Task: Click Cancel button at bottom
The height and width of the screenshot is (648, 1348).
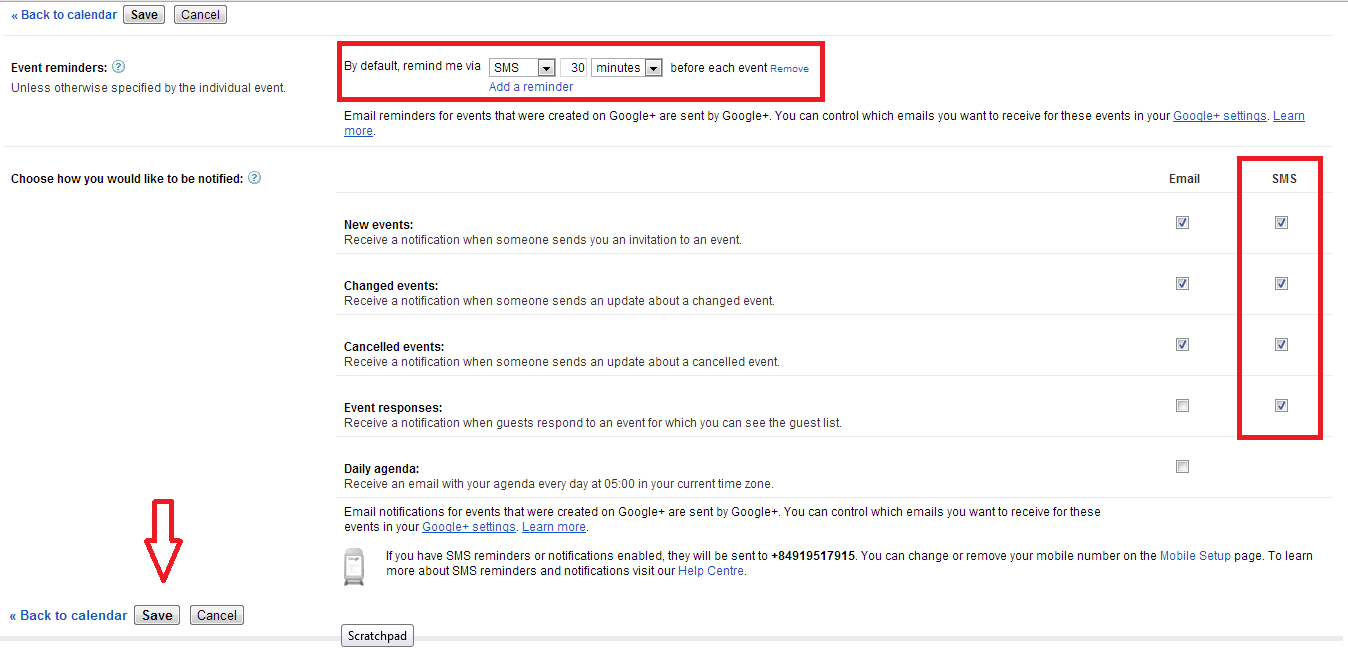Action: [x=217, y=616]
